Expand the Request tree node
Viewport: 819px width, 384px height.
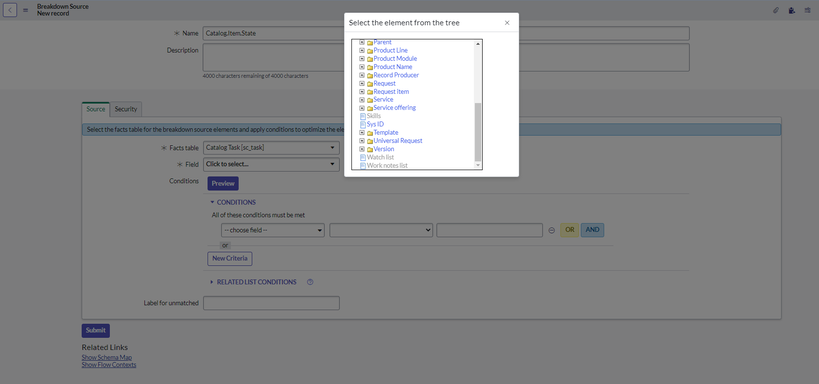[361, 83]
